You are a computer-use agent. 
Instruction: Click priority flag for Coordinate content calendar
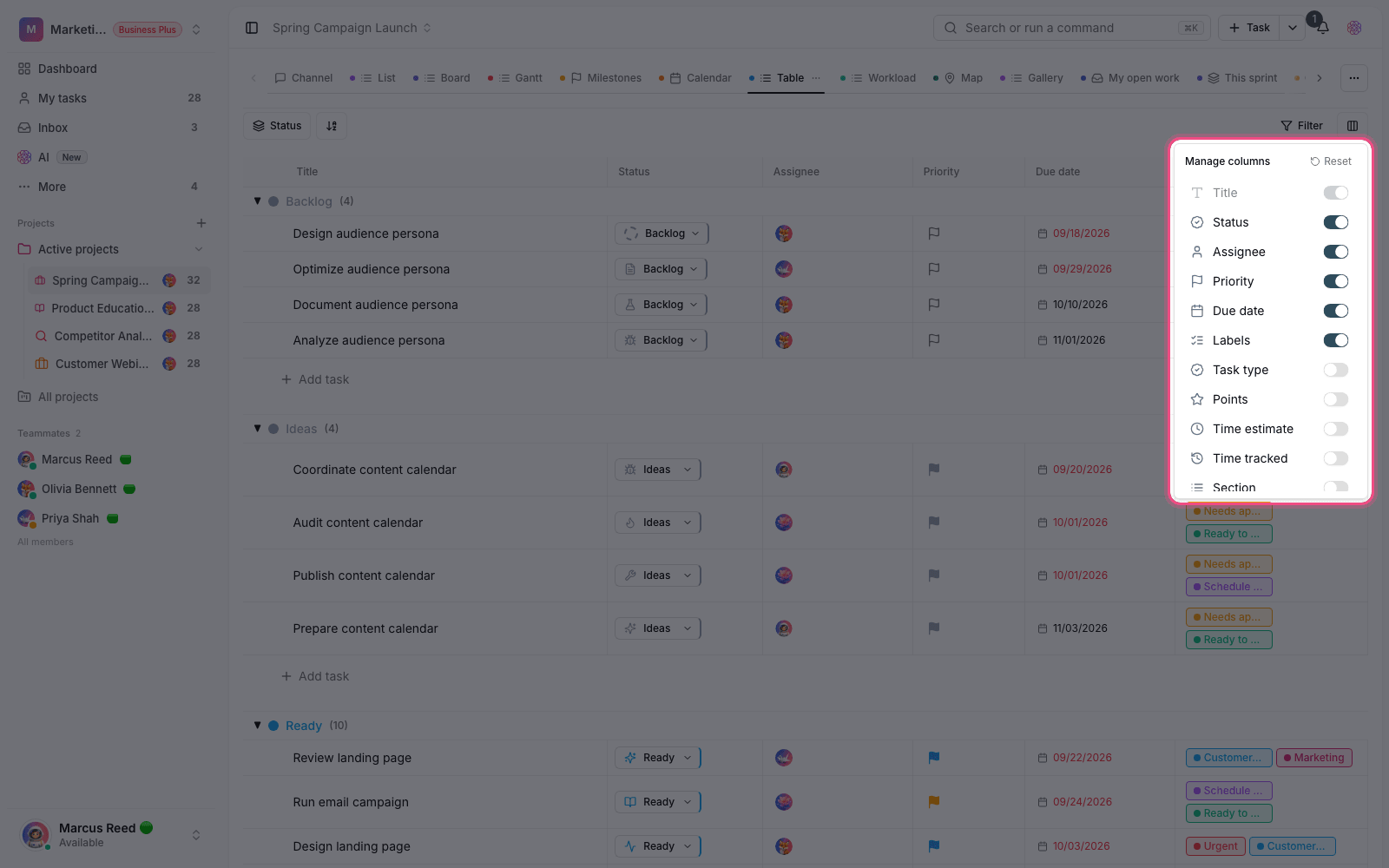click(934, 470)
